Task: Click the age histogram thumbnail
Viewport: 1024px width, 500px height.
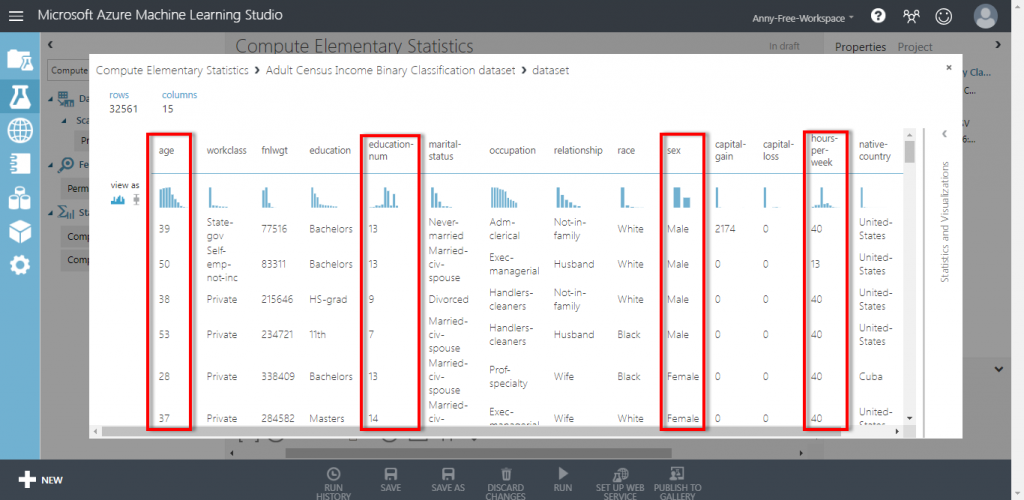Action: click(172, 198)
